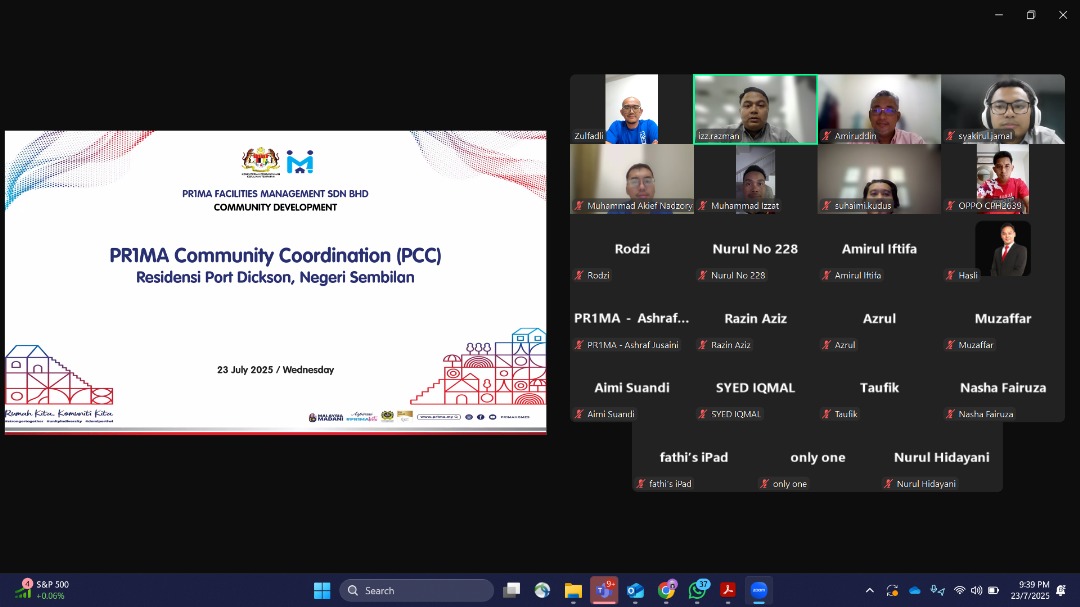The width and height of the screenshot is (1080, 607).
Task: Click the muted mic icon next to Nasha Fairuza
Action: click(x=951, y=414)
